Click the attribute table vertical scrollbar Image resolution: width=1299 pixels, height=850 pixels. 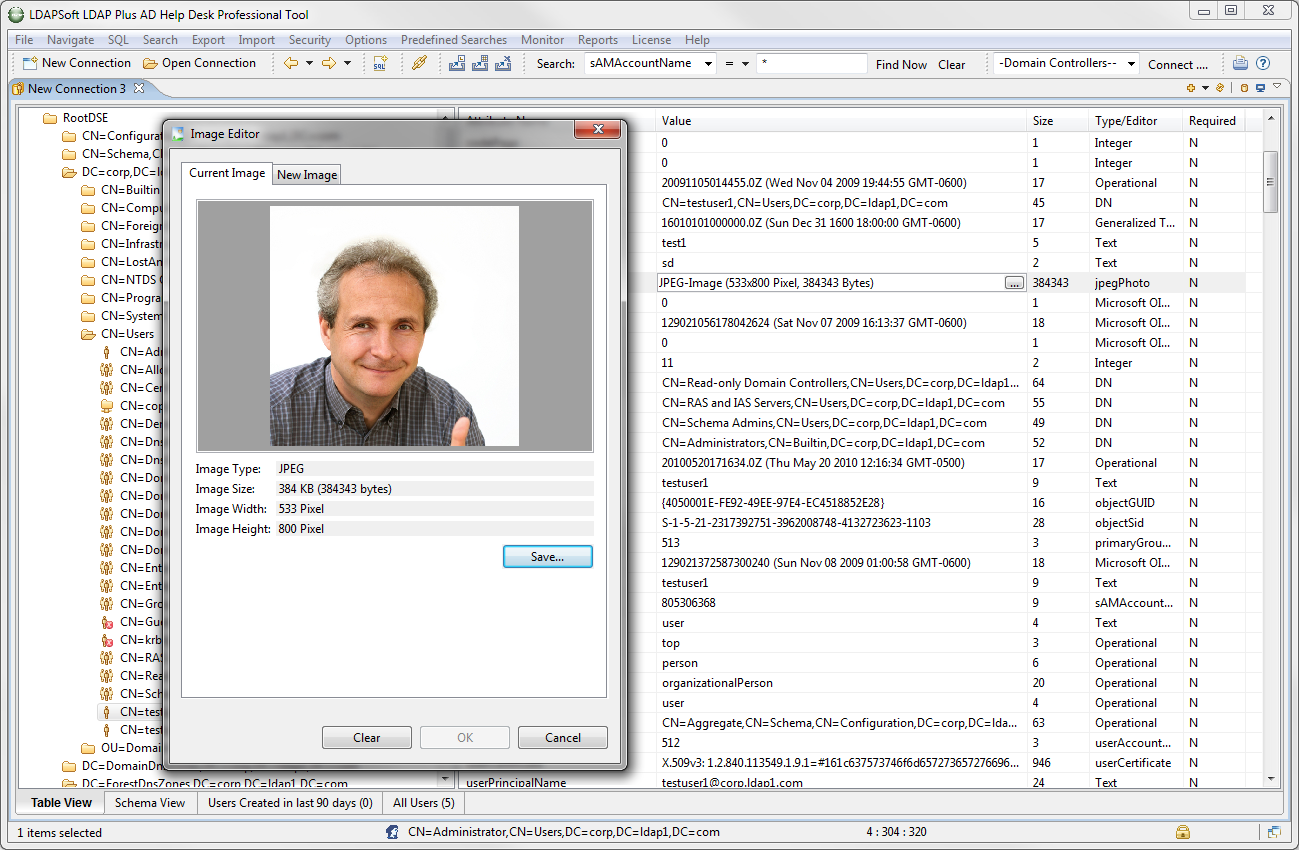1270,182
